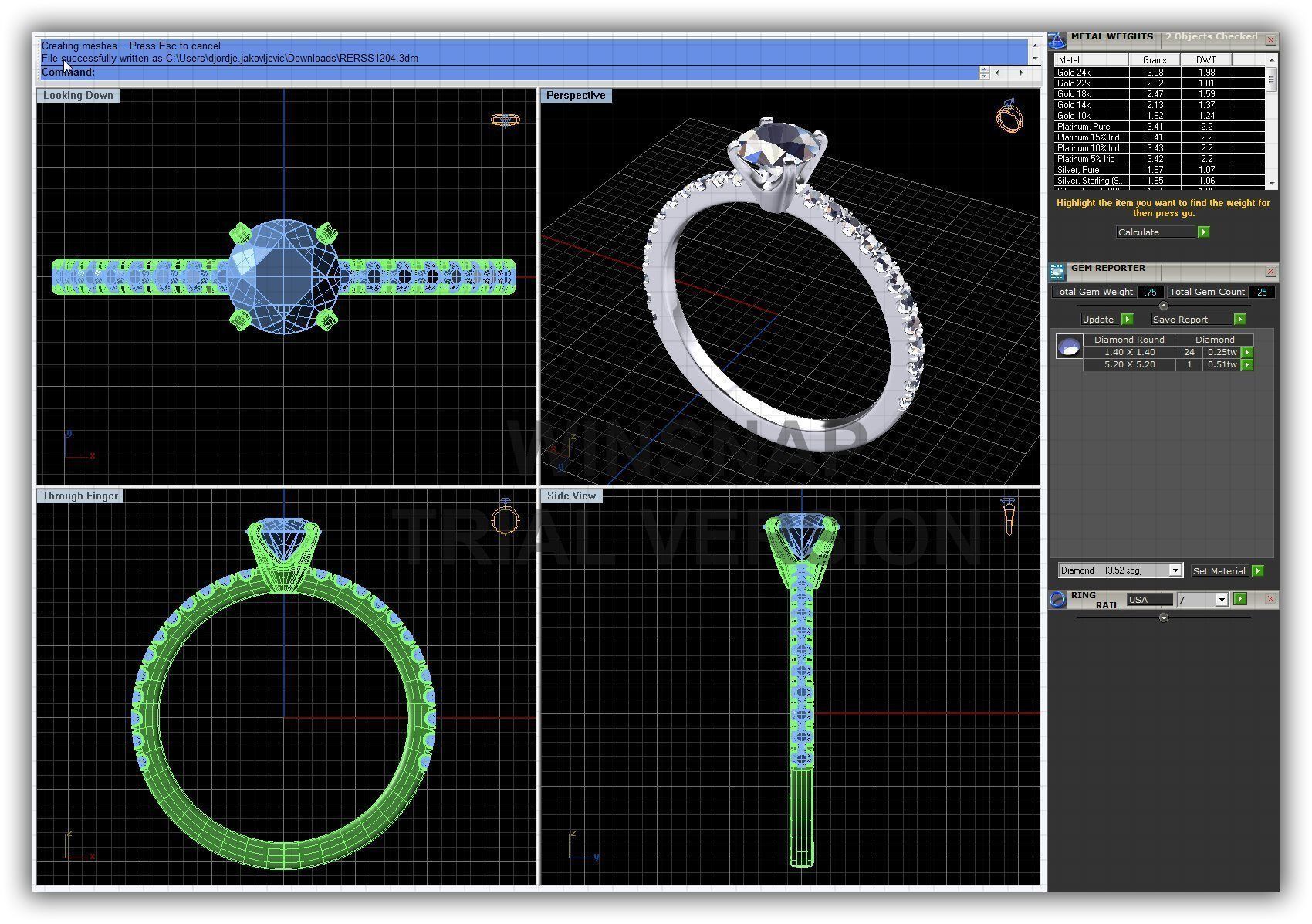
Task: Close the Ring Rail panel
Action: tap(1270, 599)
